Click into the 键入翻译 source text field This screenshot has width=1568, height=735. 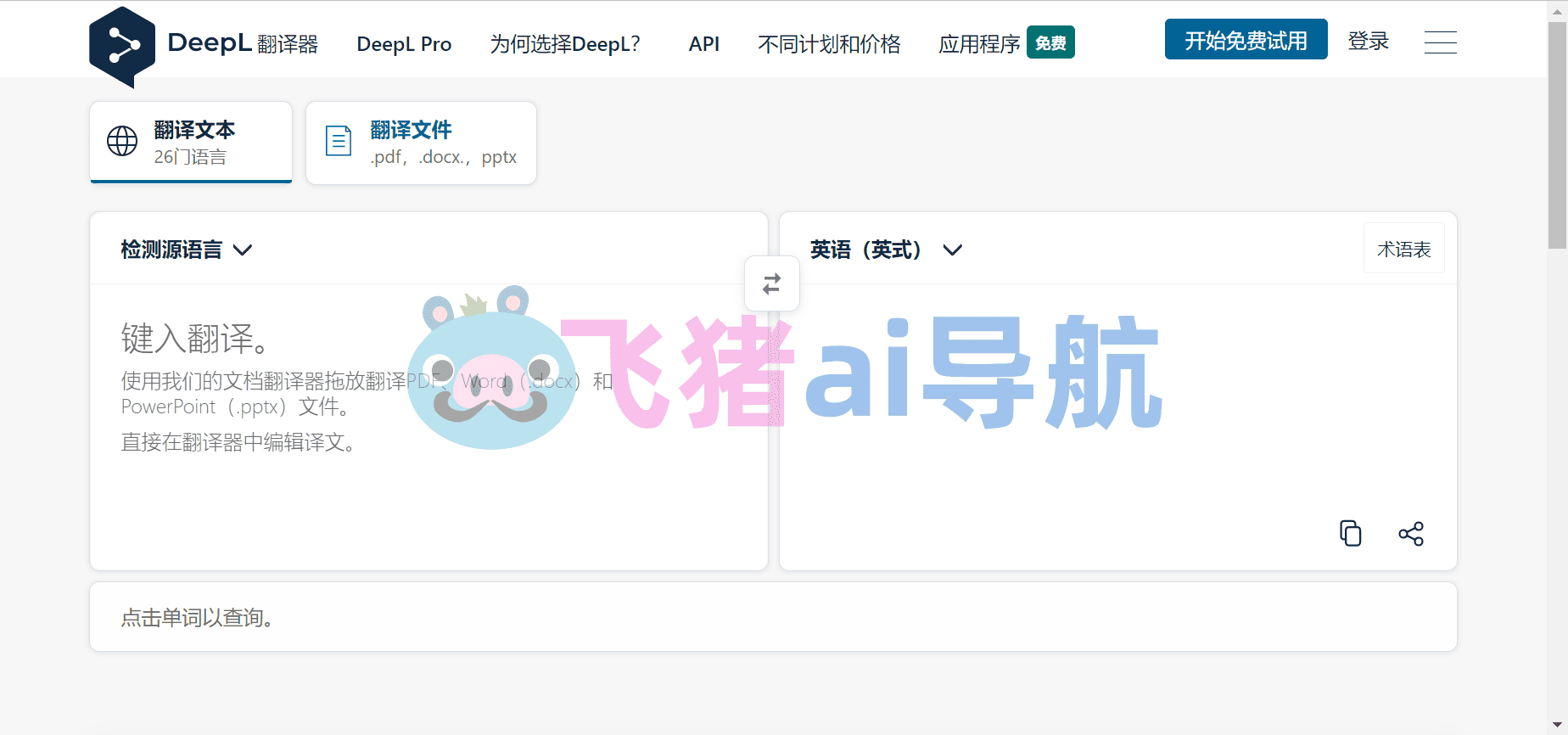click(x=428, y=426)
